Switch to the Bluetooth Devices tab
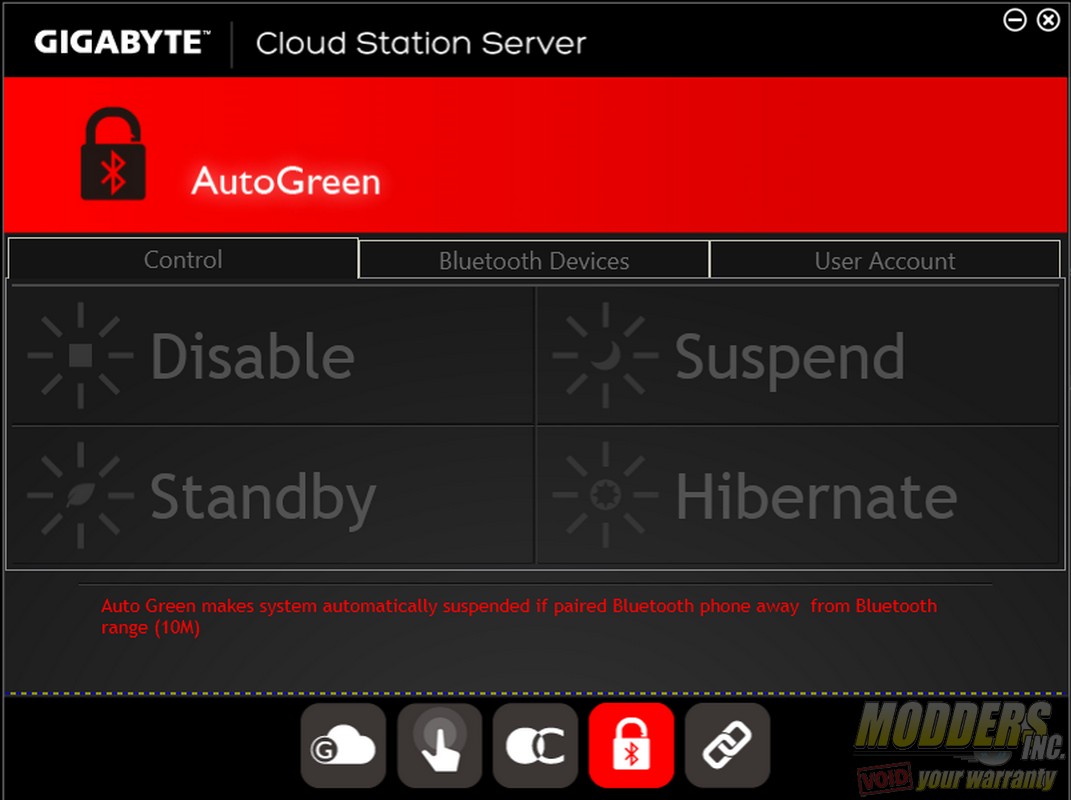 [534, 260]
